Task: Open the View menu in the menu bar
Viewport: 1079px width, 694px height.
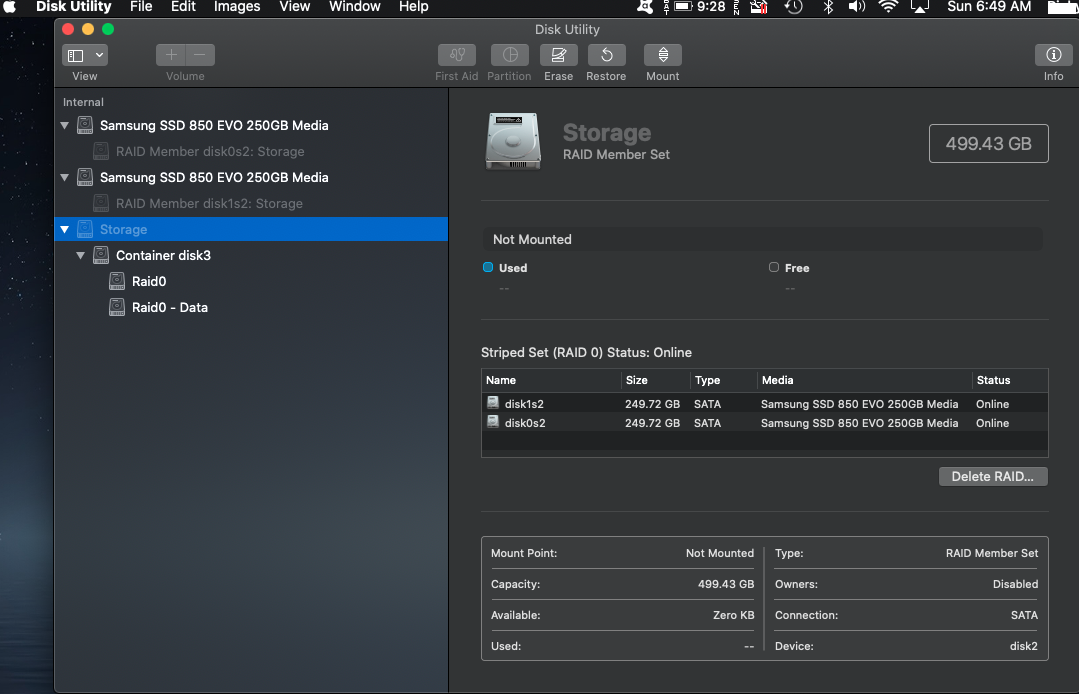Action: tap(295, 7)
